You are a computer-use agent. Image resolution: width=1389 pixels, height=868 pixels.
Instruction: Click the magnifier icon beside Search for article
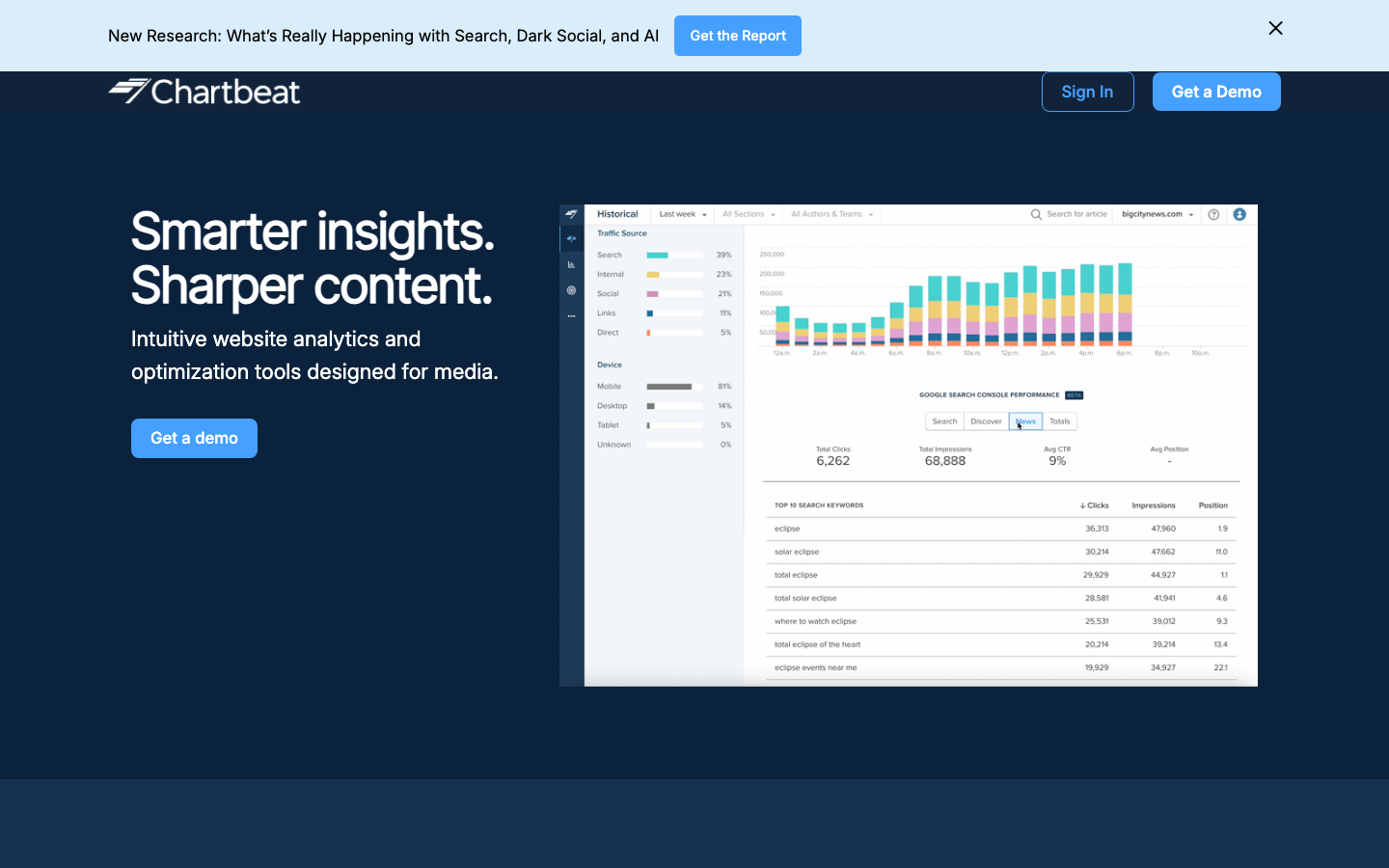coord(1036,214)
